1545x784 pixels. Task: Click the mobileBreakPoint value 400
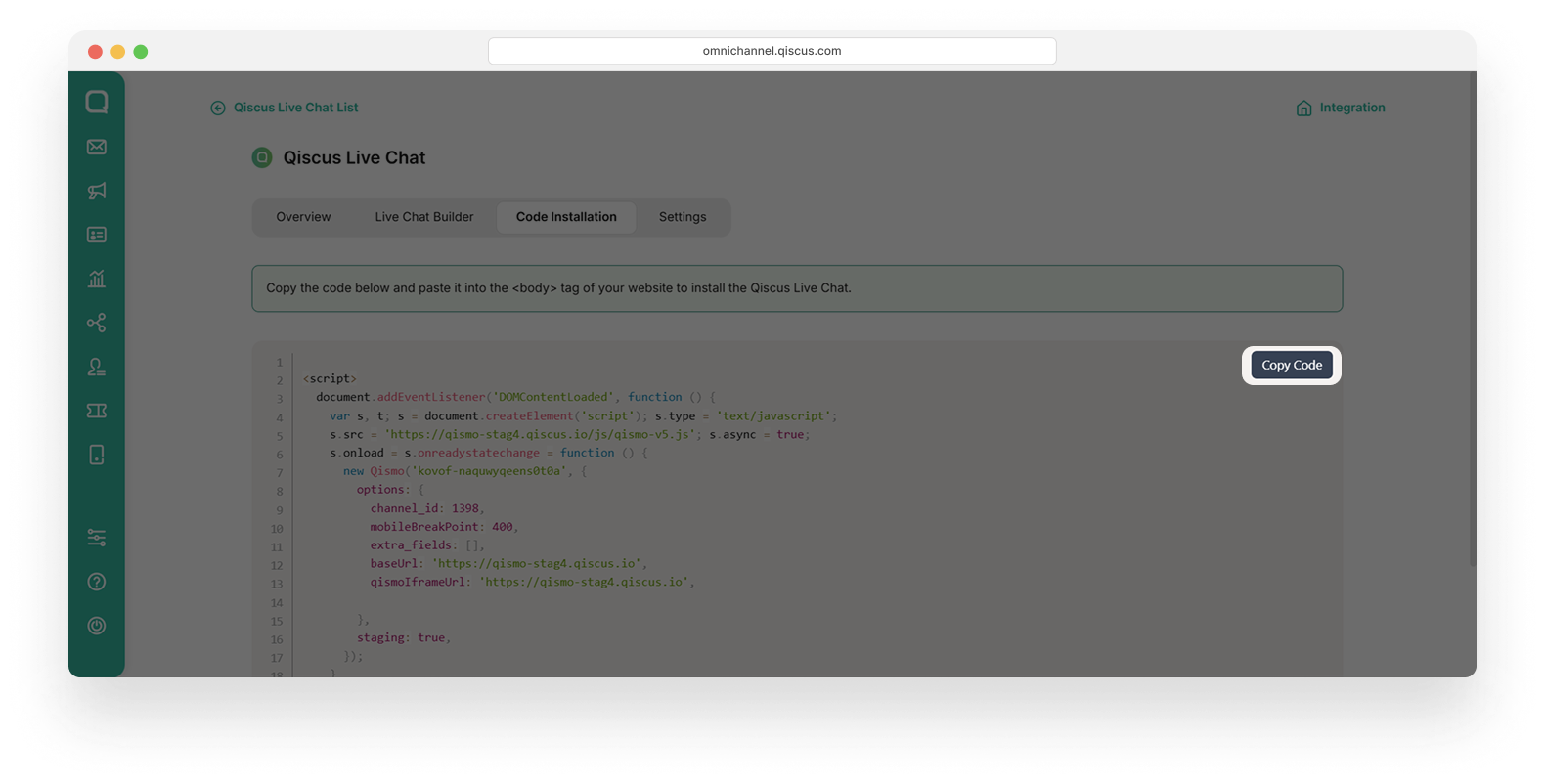(503, 527)
